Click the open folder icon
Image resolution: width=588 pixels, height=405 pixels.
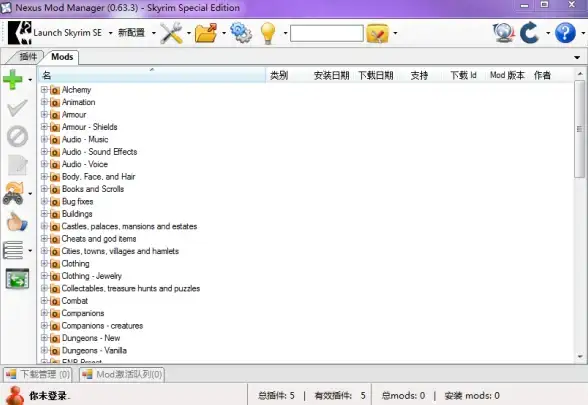(206, 33)
